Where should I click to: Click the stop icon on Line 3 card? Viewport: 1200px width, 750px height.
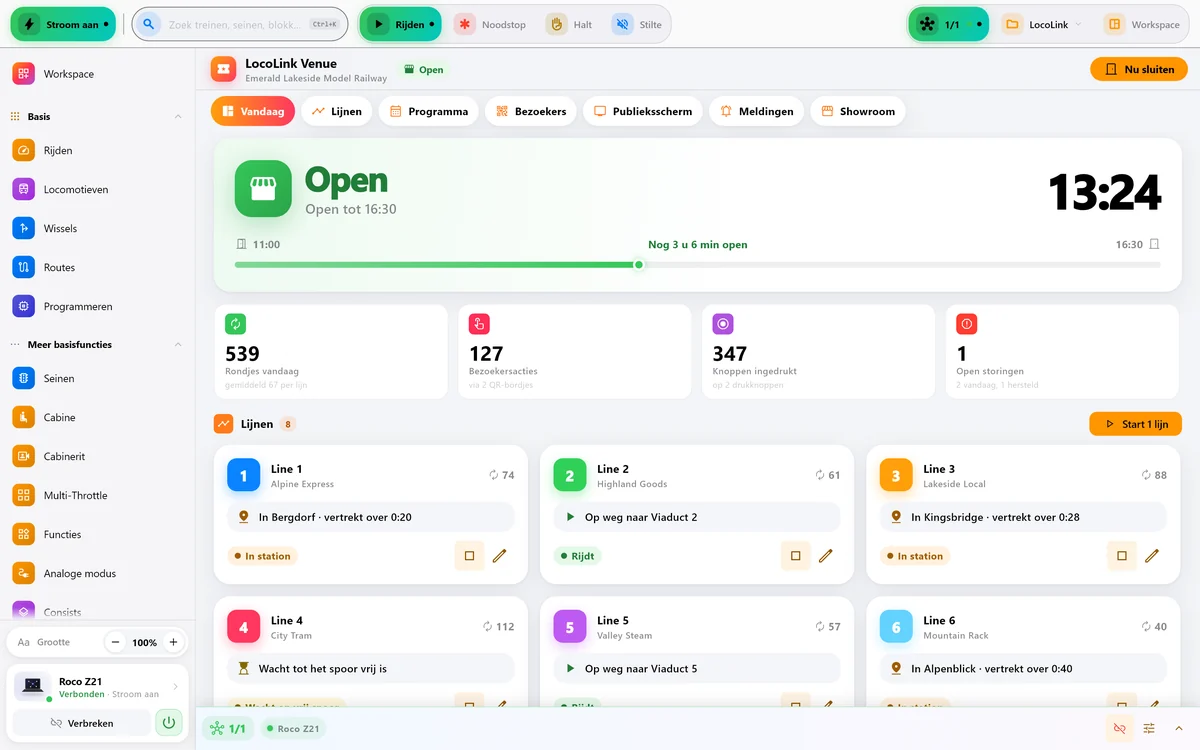pyautogui.click(x=1121, y=556)
